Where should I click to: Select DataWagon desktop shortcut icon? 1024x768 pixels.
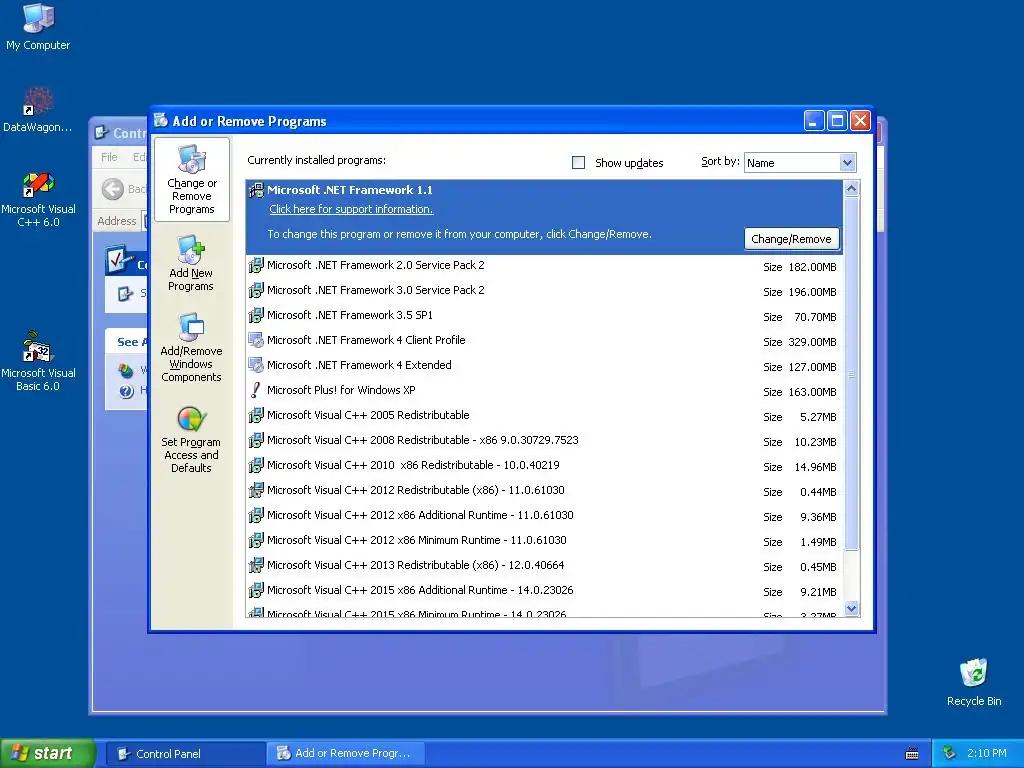38,101
